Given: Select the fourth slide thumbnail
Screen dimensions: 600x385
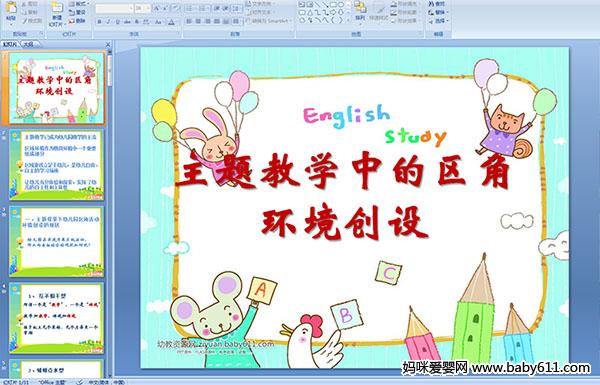Looking at the screenshot, I should pos(57,318).
